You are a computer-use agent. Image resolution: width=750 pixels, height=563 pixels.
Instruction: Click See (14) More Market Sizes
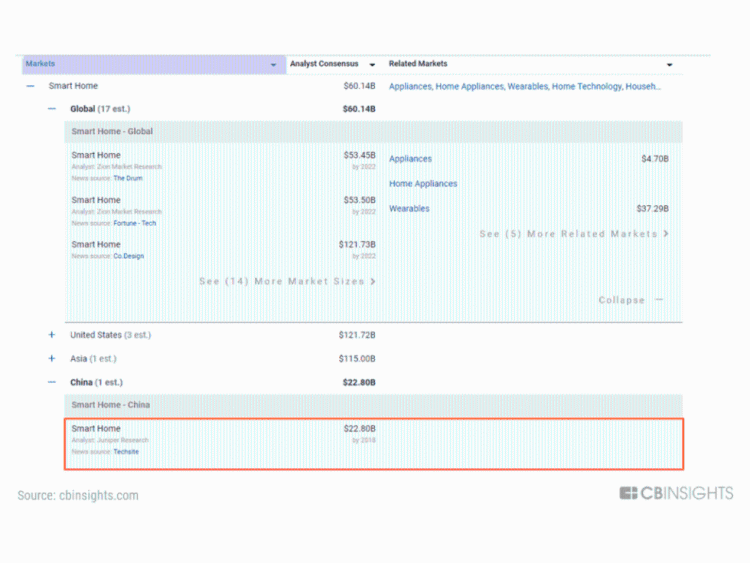(x=287, y=282)
